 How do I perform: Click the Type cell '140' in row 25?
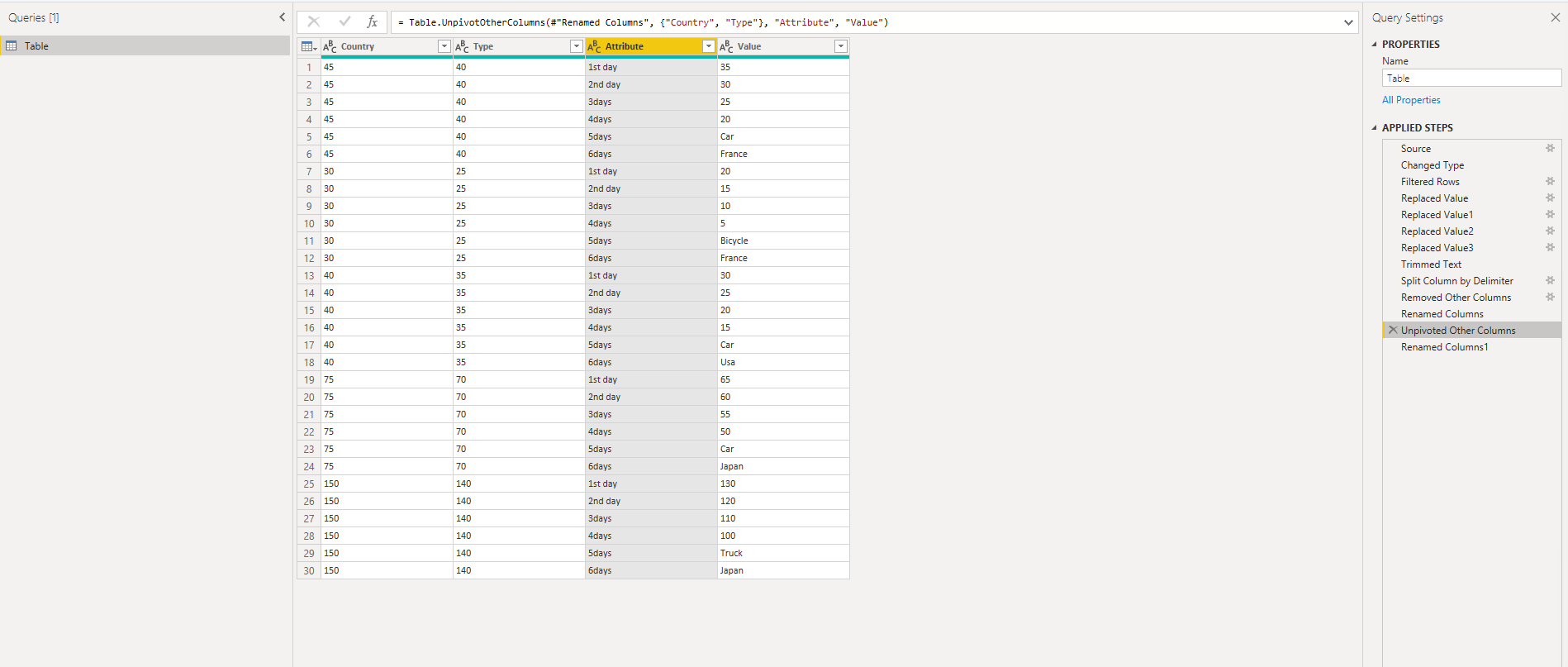[x=519, y=484]
